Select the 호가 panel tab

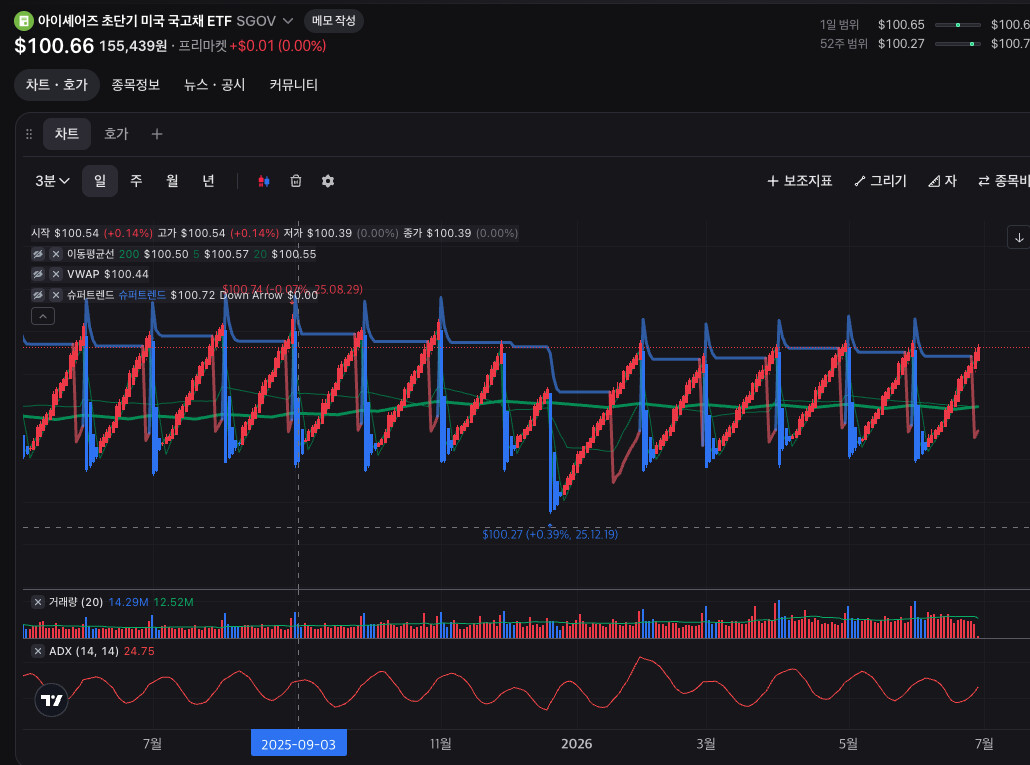pos(116,134)
